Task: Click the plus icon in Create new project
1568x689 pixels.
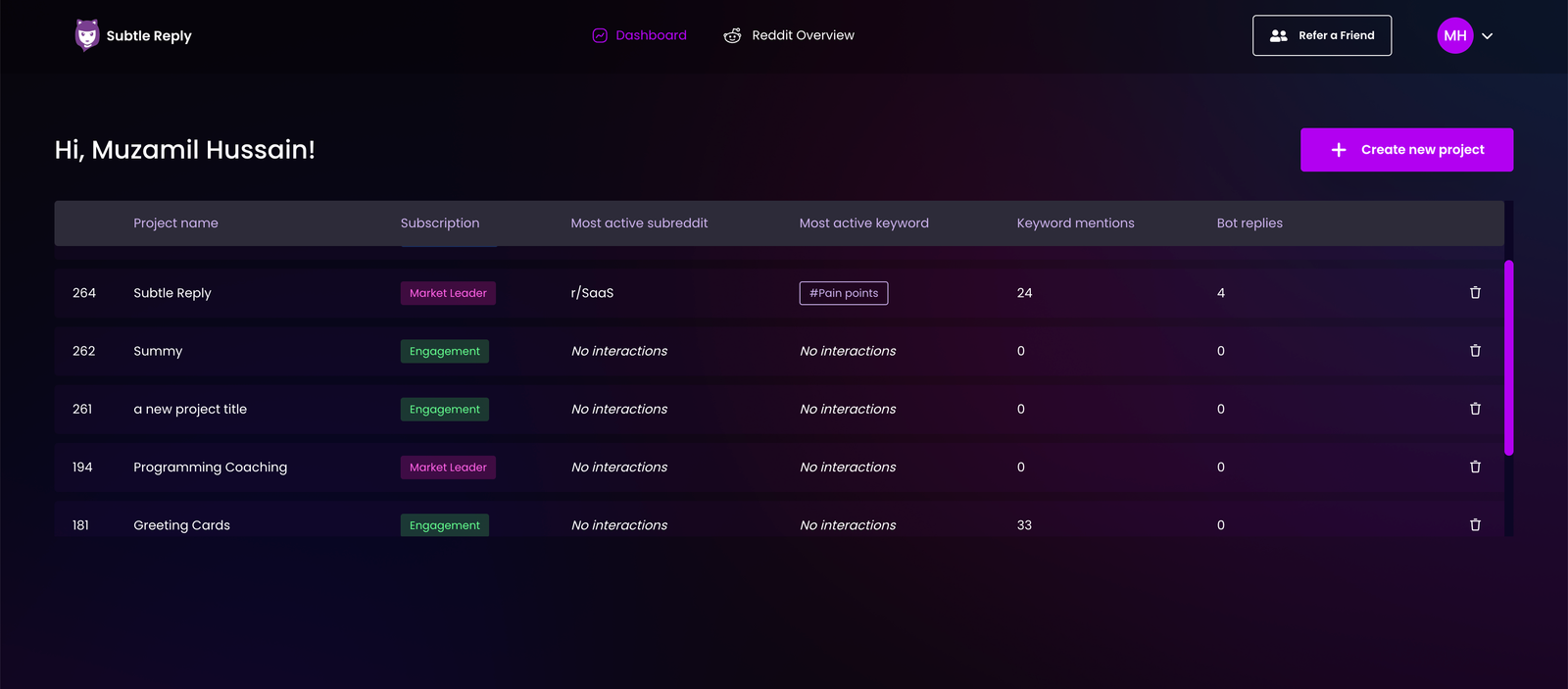Action: click(1339, 150)
